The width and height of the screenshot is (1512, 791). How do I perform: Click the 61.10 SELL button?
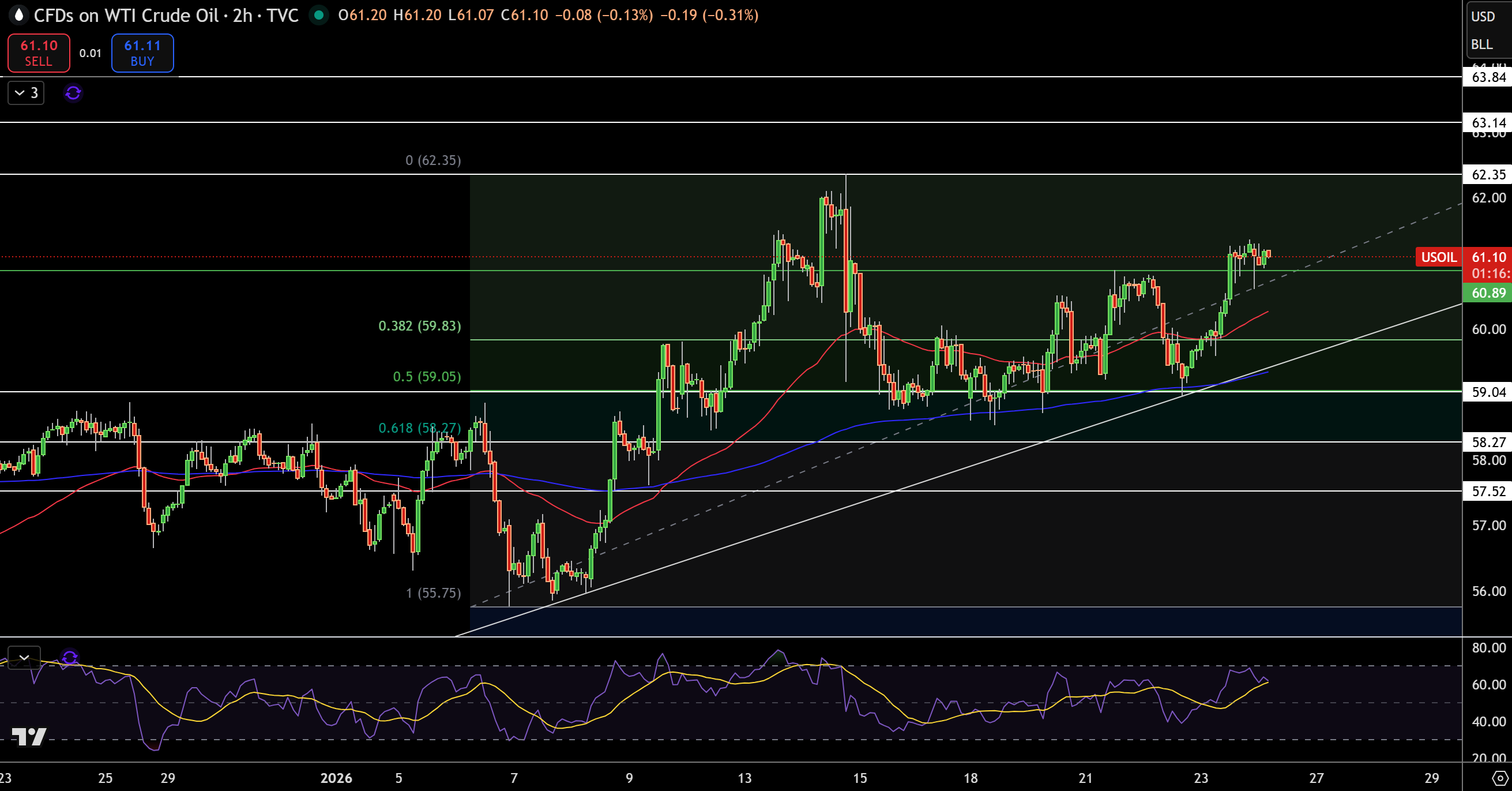click(x=39, y=53)
